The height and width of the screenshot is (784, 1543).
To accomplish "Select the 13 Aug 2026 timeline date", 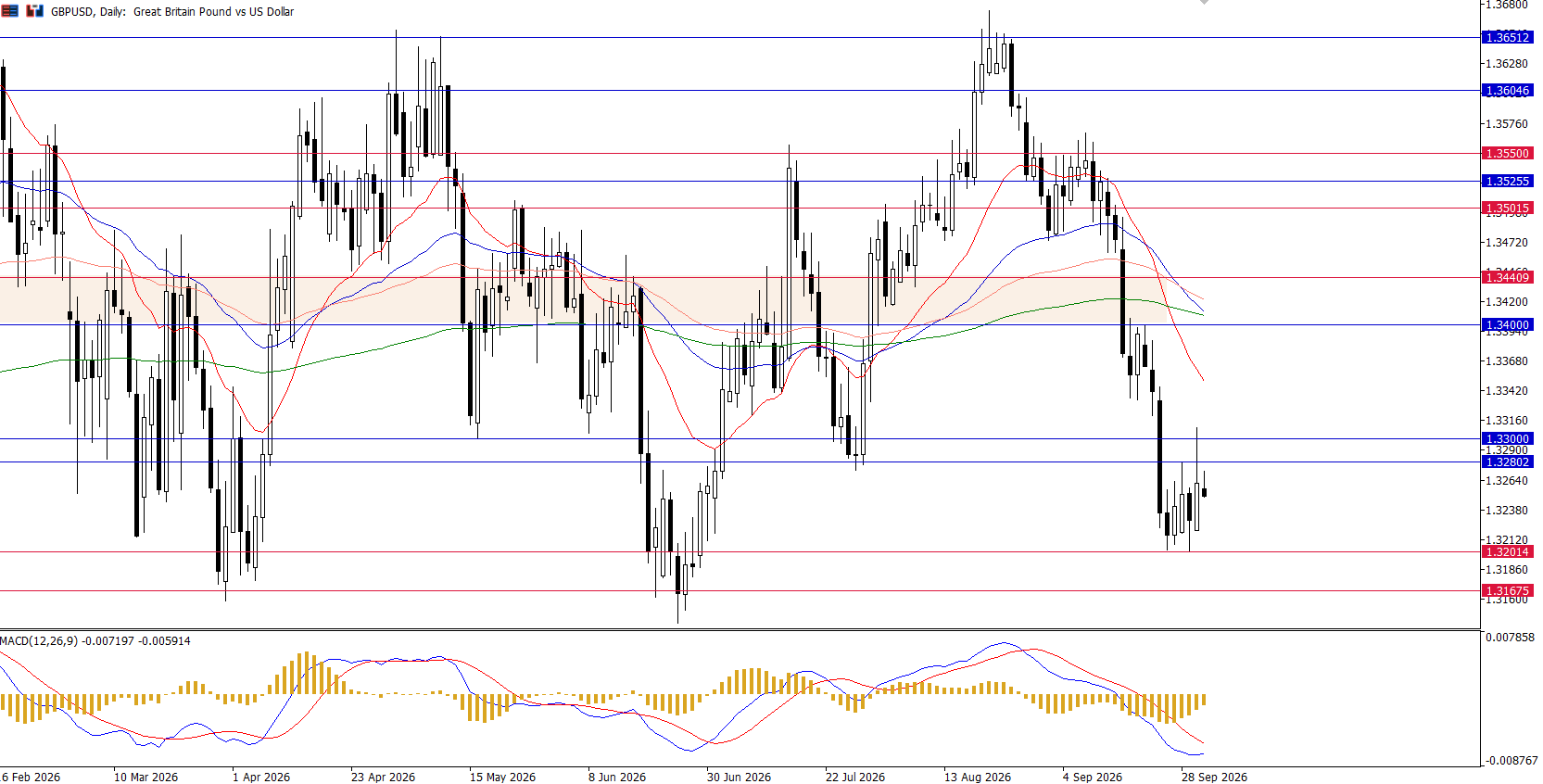I will point(978,778).
